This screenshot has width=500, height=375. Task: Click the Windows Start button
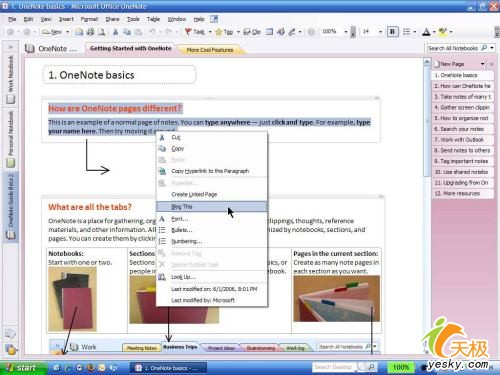pos(22,367)
